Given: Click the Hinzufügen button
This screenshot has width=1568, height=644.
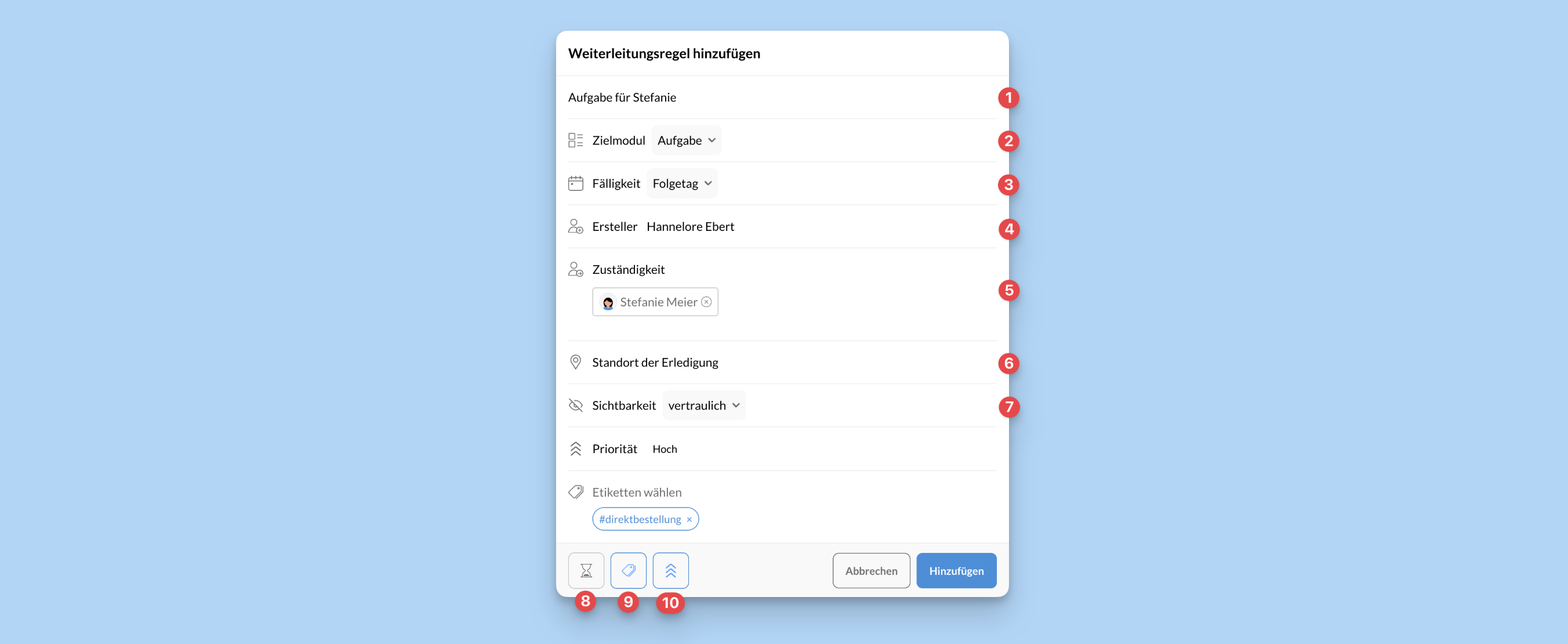Looking at the screenshot, I should 956,570.
